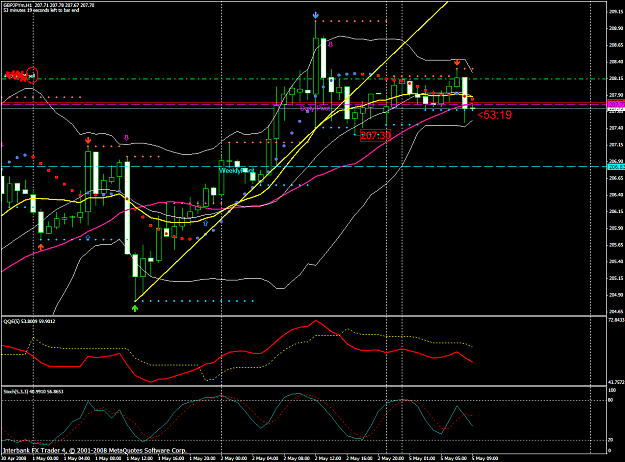The image size is (625, 462).
Task: Click the Stoch(5,3,3) indicator label
Action: coord(33,392)
